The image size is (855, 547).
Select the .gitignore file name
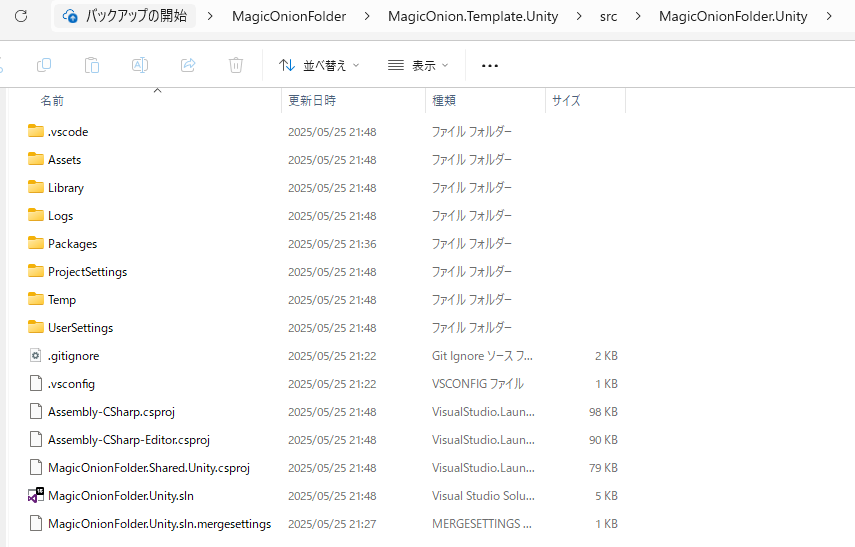(74, 356)
